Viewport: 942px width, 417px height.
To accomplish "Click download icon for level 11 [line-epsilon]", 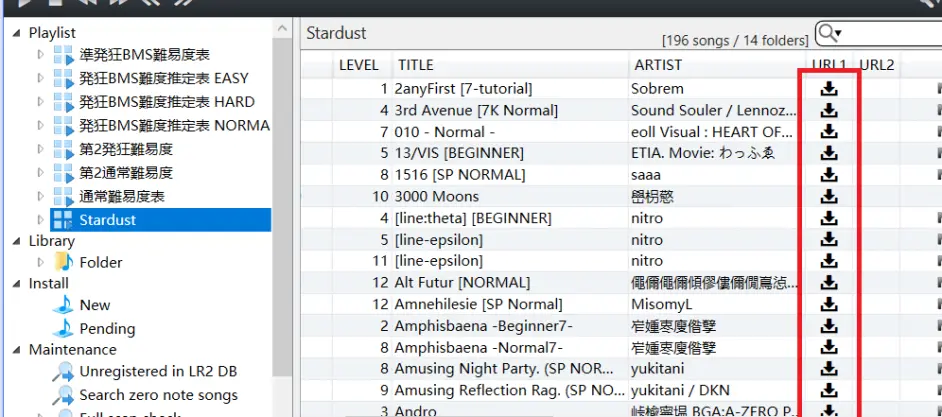I will tap(829, 261).
